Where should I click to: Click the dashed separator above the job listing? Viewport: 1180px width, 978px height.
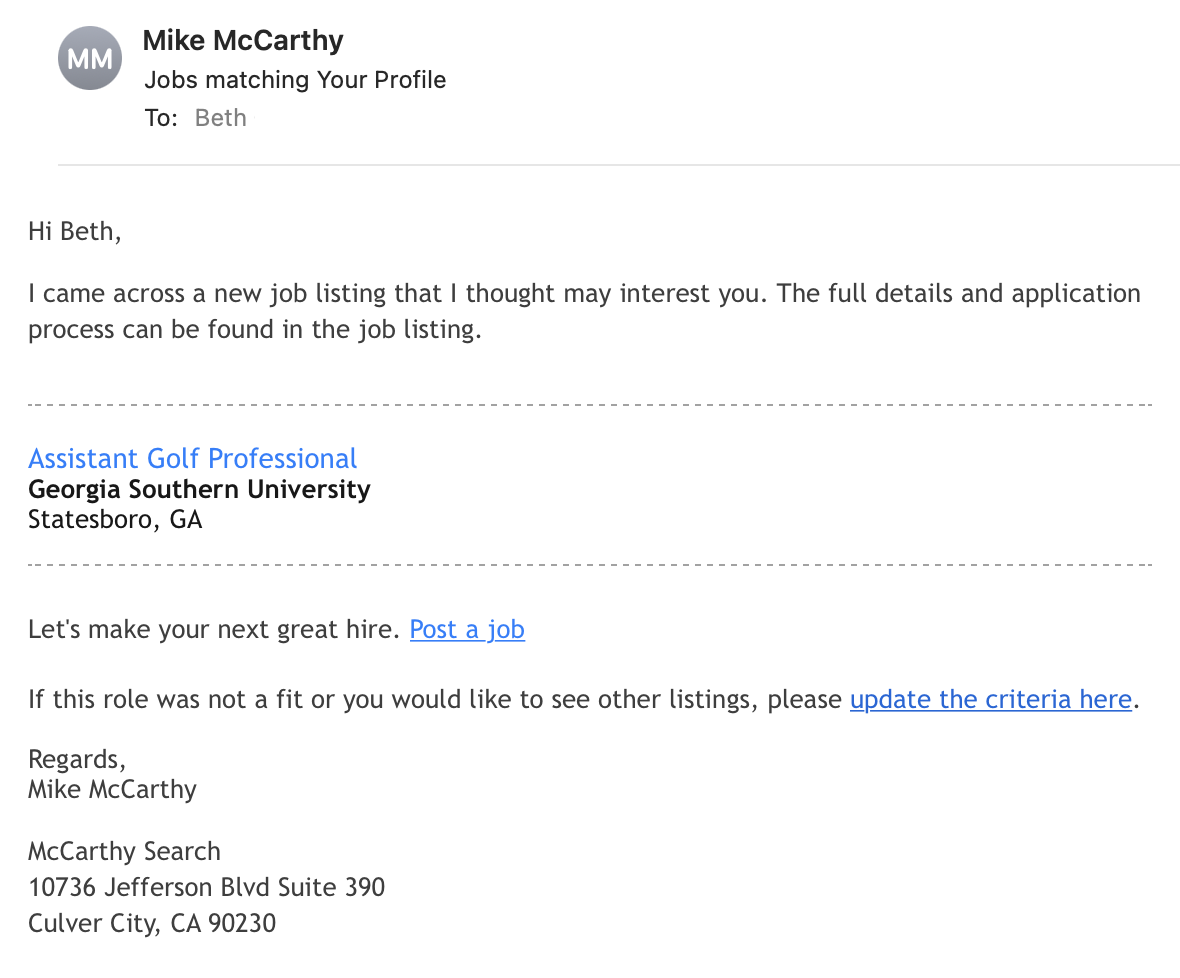click(590, 405)
